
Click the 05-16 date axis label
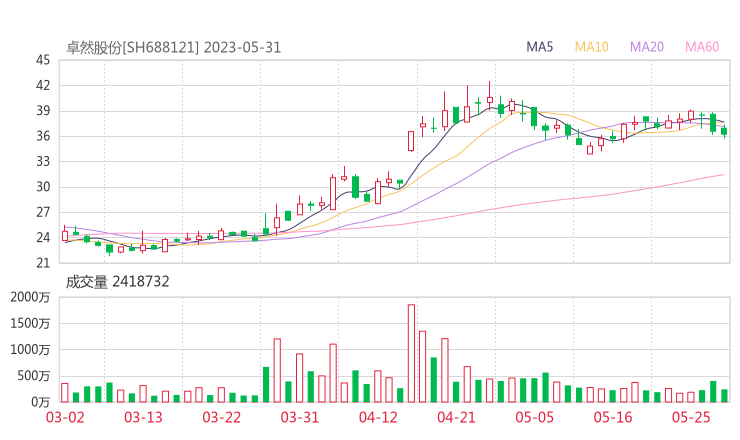click(613, 417)
